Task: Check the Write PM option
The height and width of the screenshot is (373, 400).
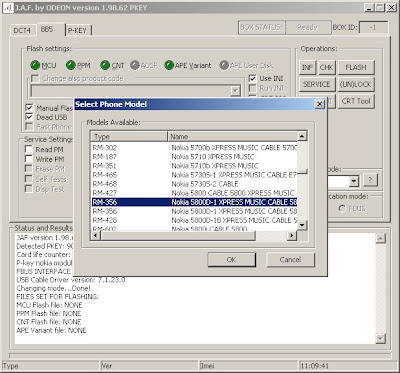Action: coord(29,159)
